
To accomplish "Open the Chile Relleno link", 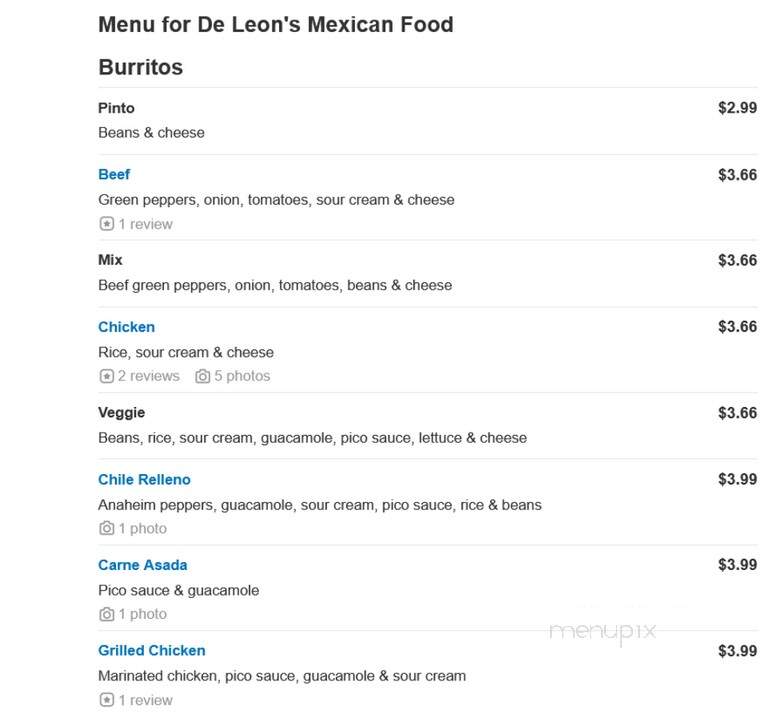I will [144, 480].
